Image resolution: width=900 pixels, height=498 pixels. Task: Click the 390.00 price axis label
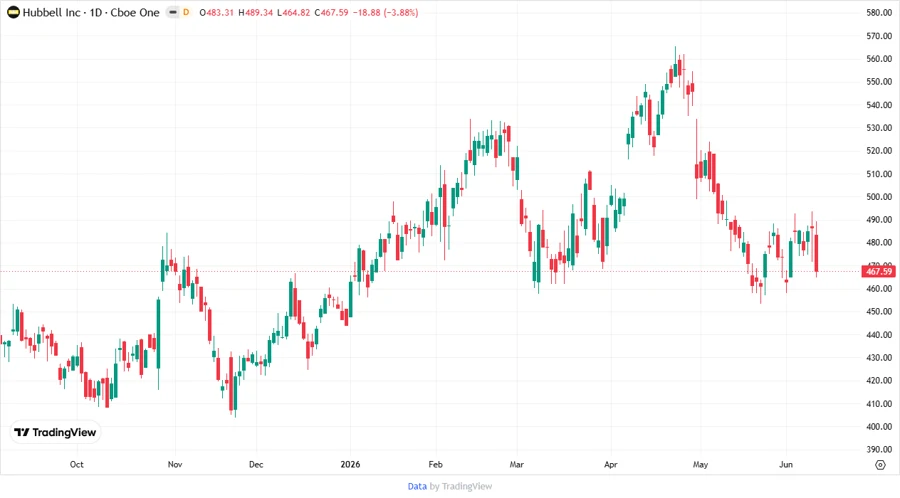tap(879, 449)
